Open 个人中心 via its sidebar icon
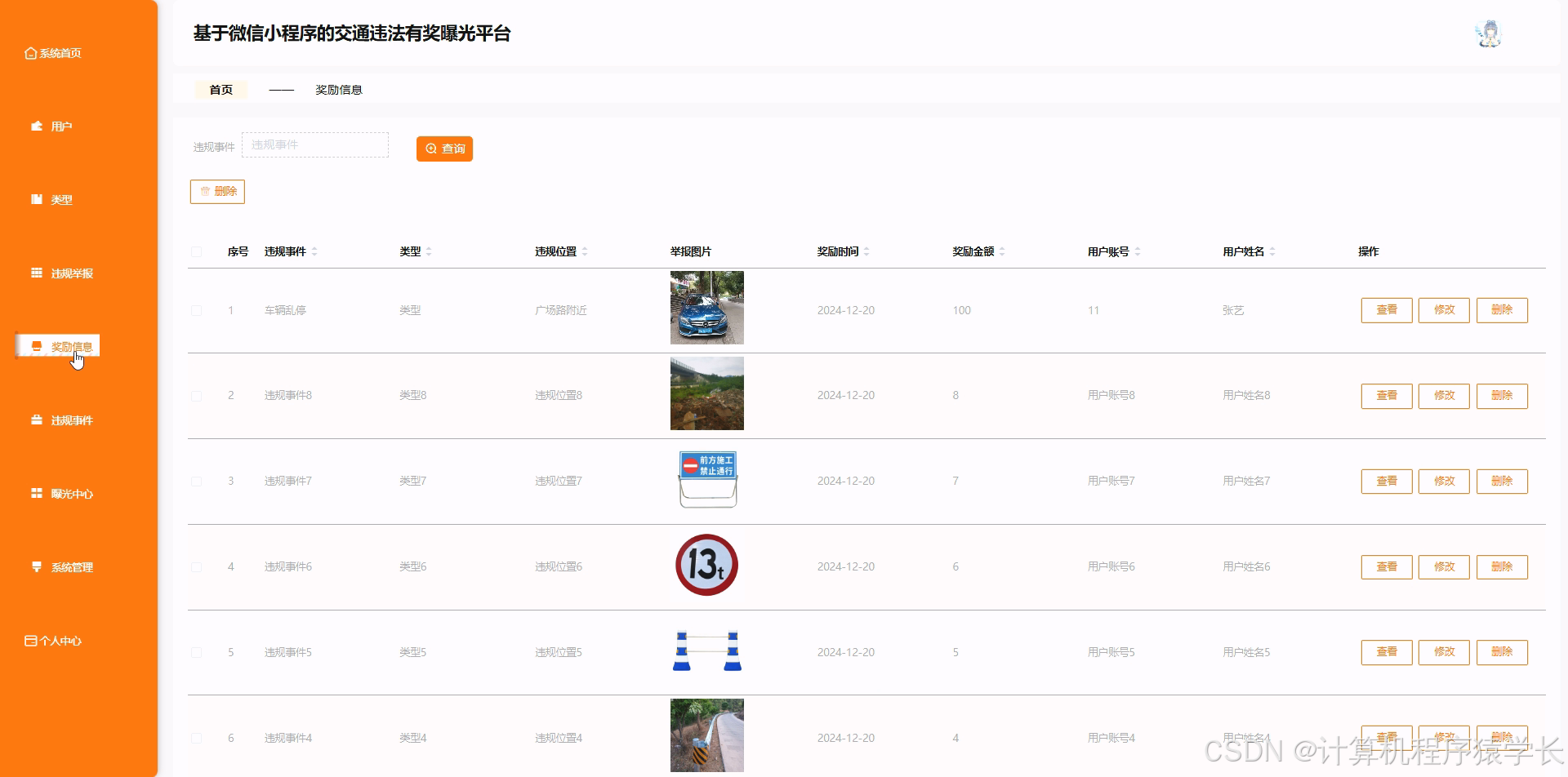 tap(30, 640)
